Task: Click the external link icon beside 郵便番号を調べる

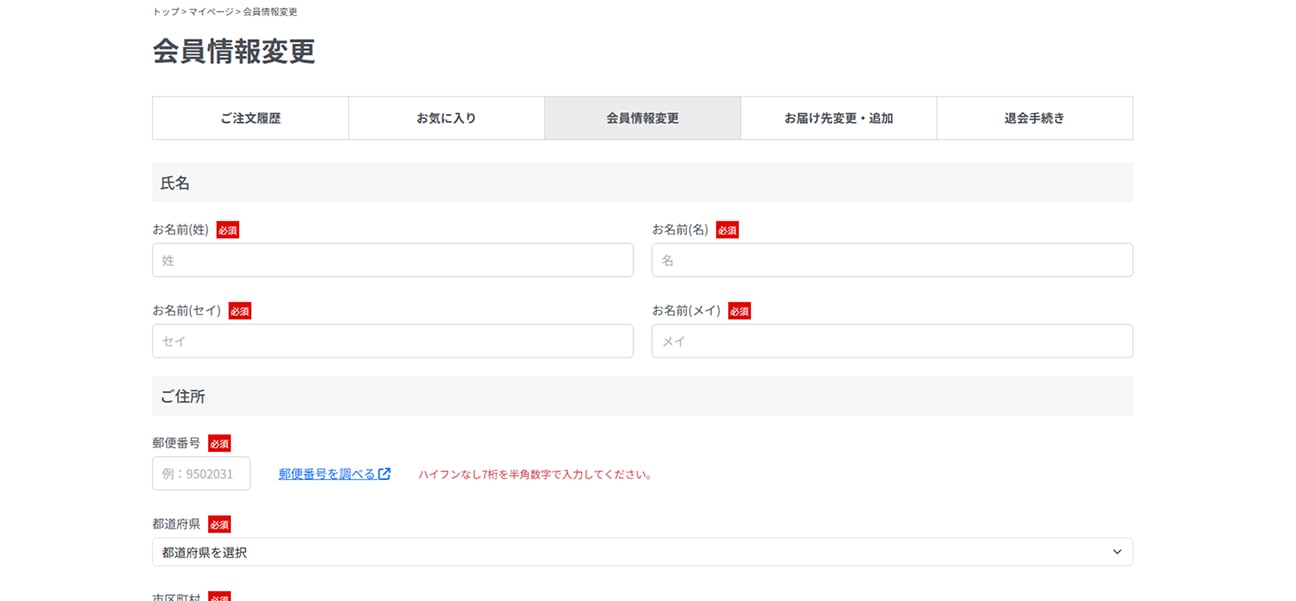Action: [385, 474]
